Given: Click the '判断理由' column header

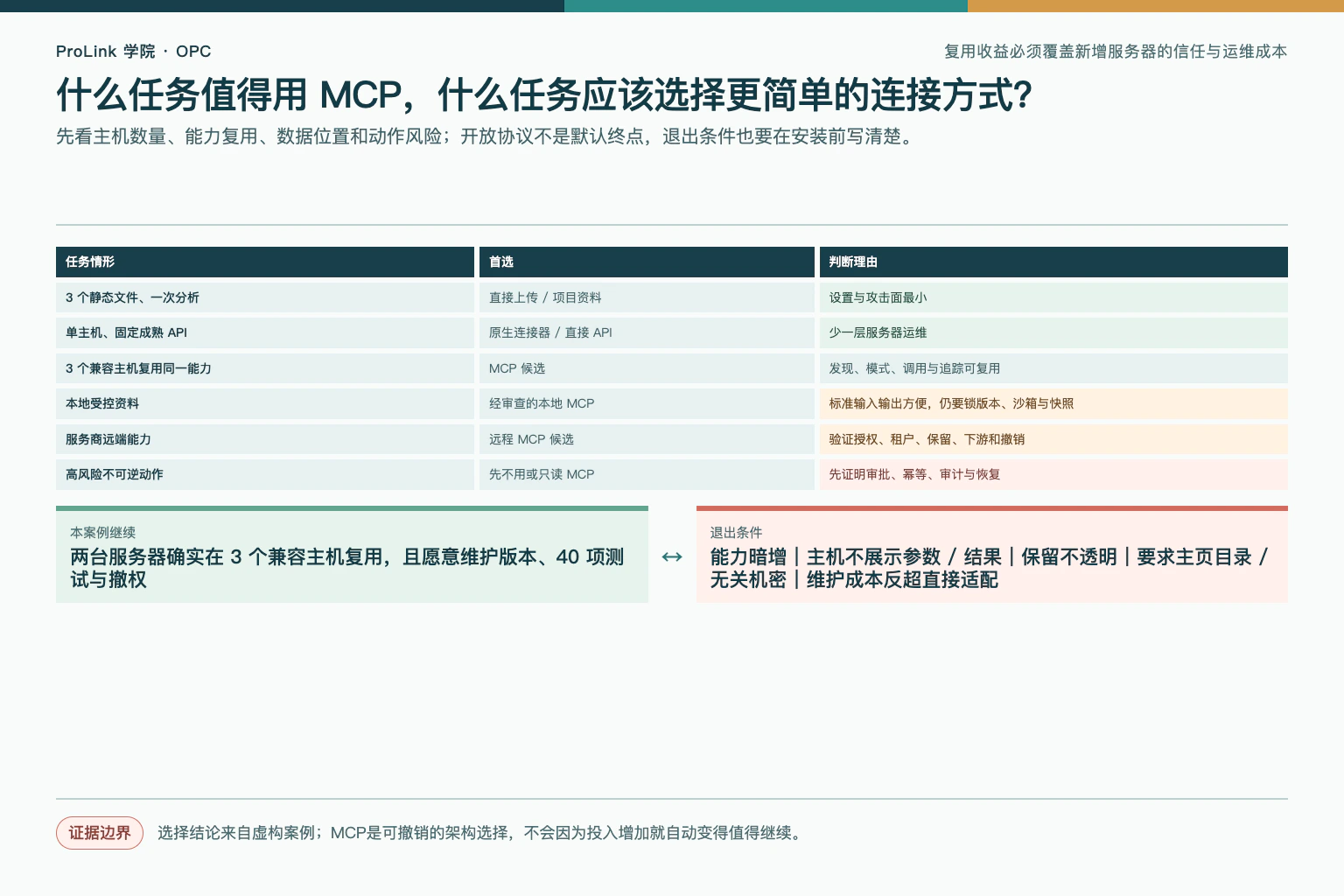Looking at the screenshot, I should (x=1053, y=262).
